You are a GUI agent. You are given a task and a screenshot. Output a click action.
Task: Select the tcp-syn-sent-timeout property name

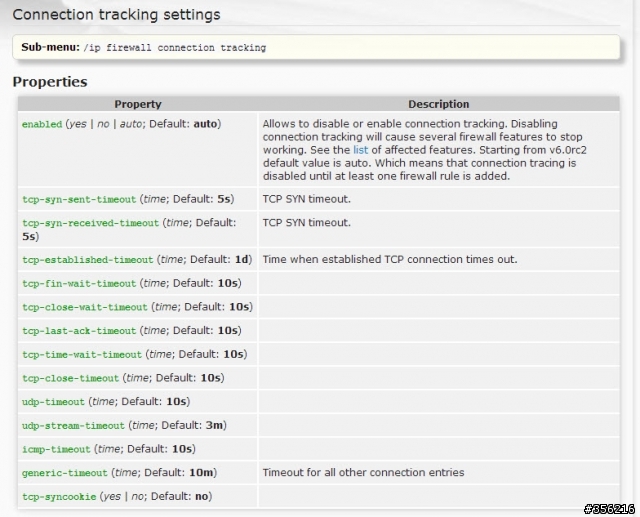79,200
